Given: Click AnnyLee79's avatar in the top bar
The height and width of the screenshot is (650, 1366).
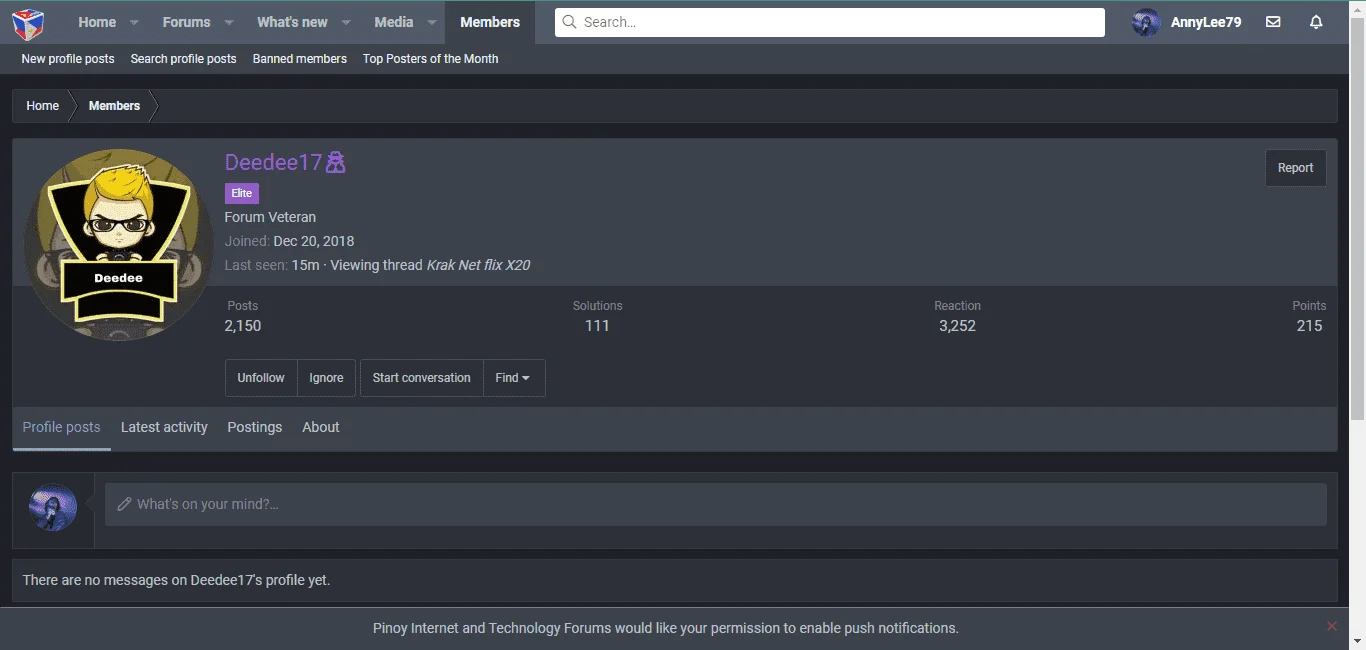Looking at the screenshot, I should click(x=1146, y=22).
